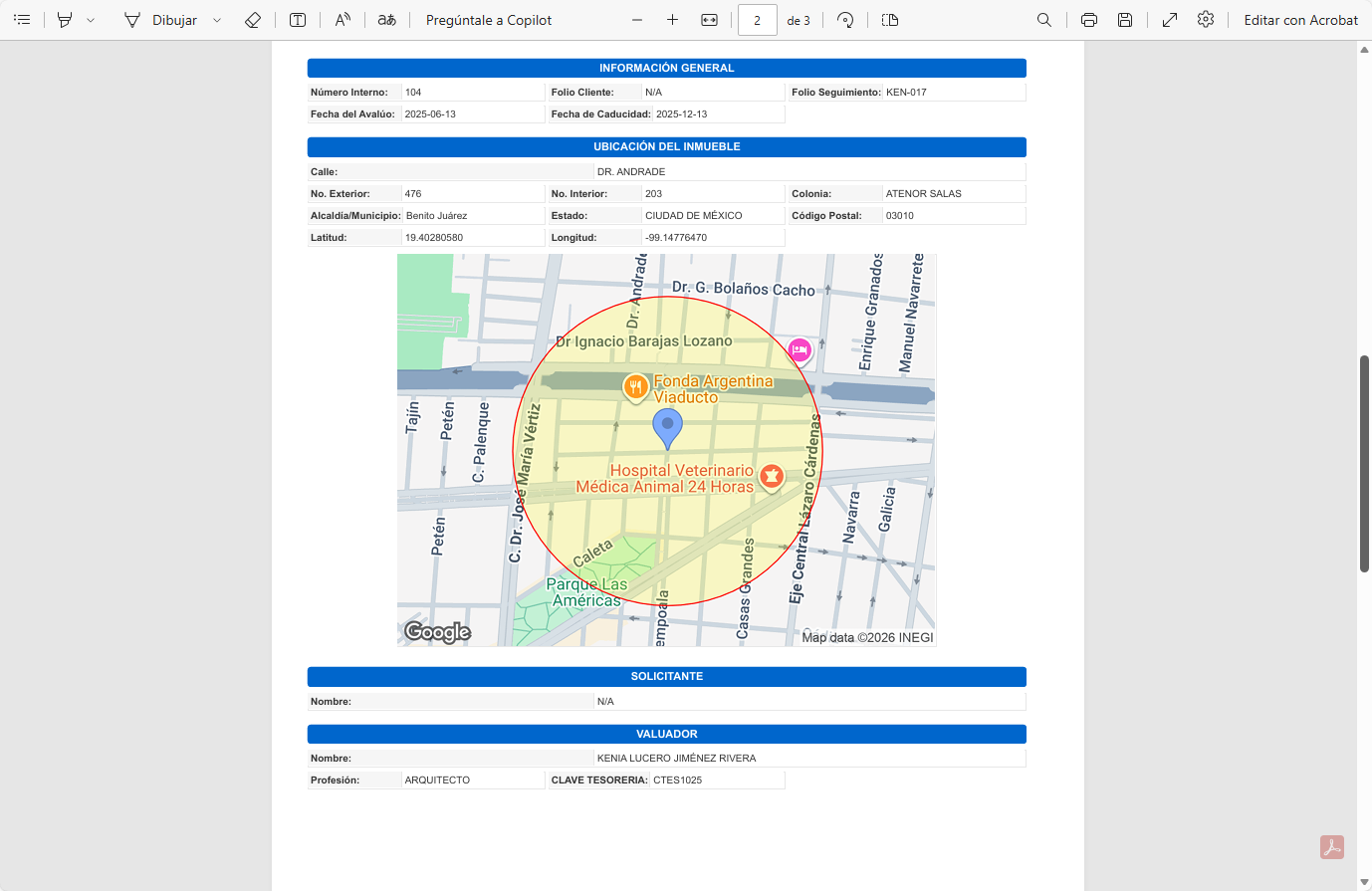Expand highlighter color options dropdown
The image size is (1372, 891).
point(91,20)
